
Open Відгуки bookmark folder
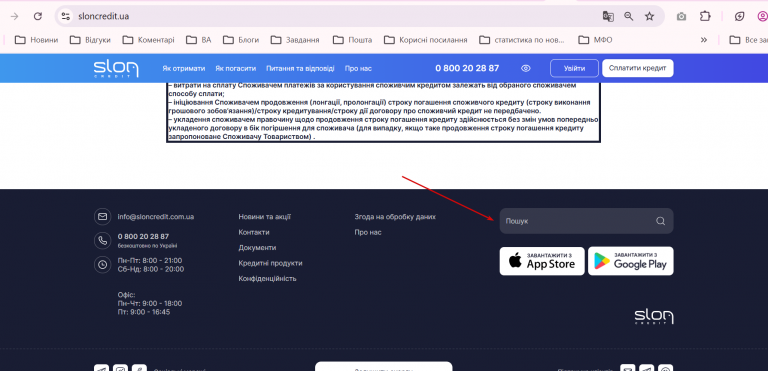[x=90, y=40]
